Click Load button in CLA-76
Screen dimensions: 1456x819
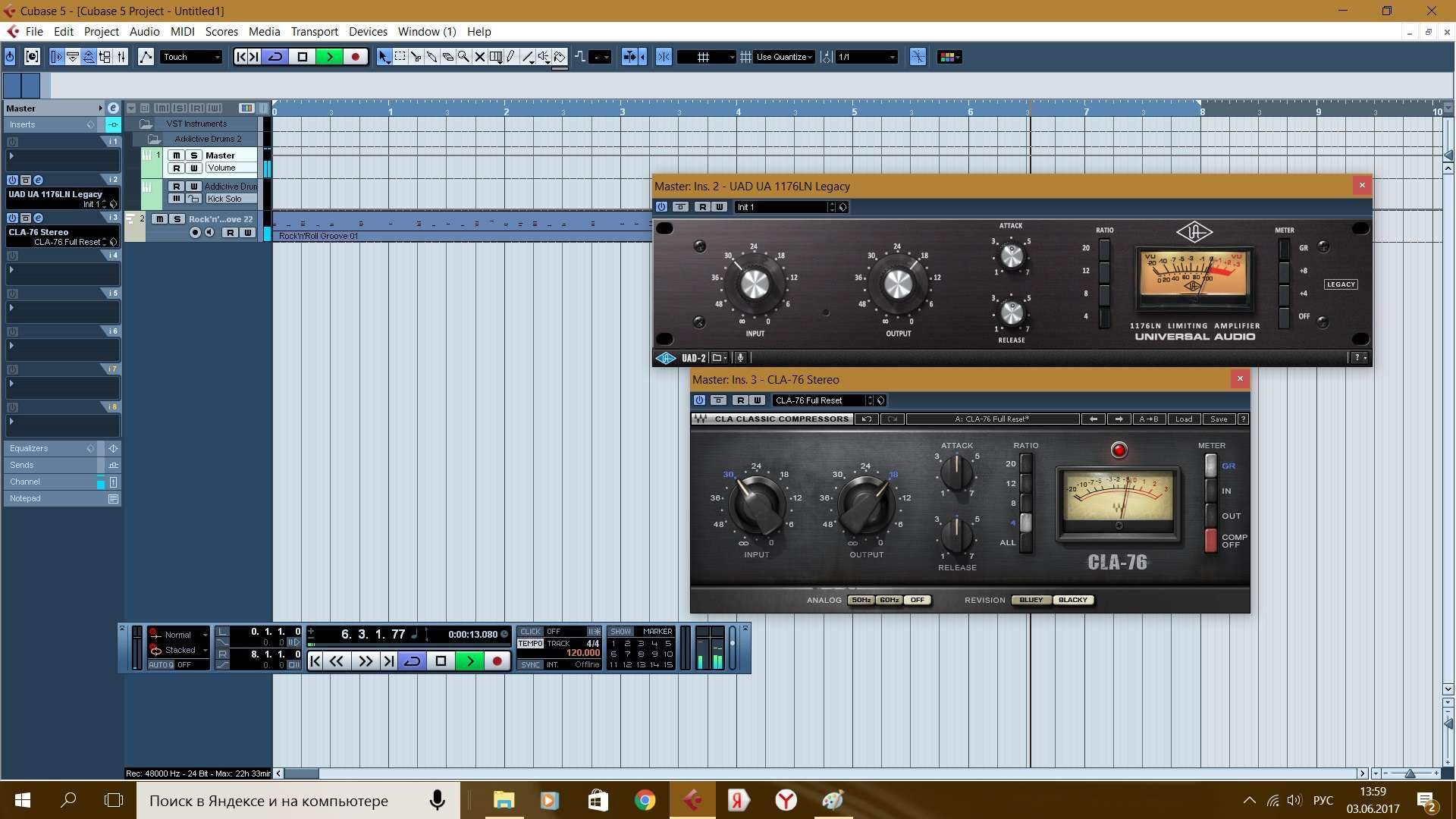point(1183,419)
